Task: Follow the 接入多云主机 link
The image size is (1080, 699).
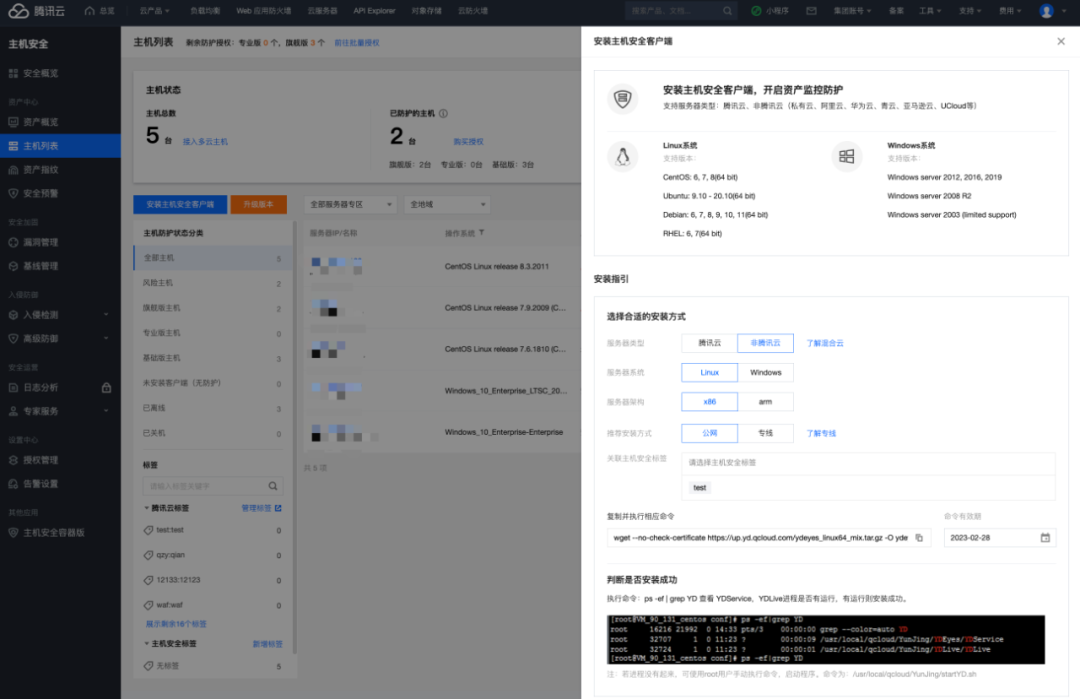Action: click(205, 142)
